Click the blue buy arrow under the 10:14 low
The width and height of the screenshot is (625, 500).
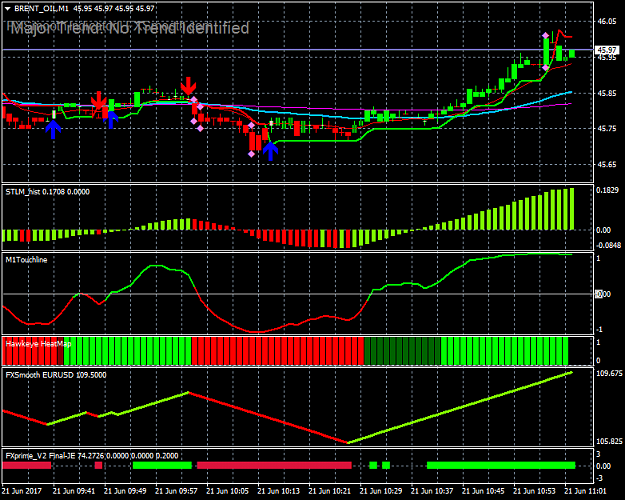pyautogui.click(x=270, y=151)
